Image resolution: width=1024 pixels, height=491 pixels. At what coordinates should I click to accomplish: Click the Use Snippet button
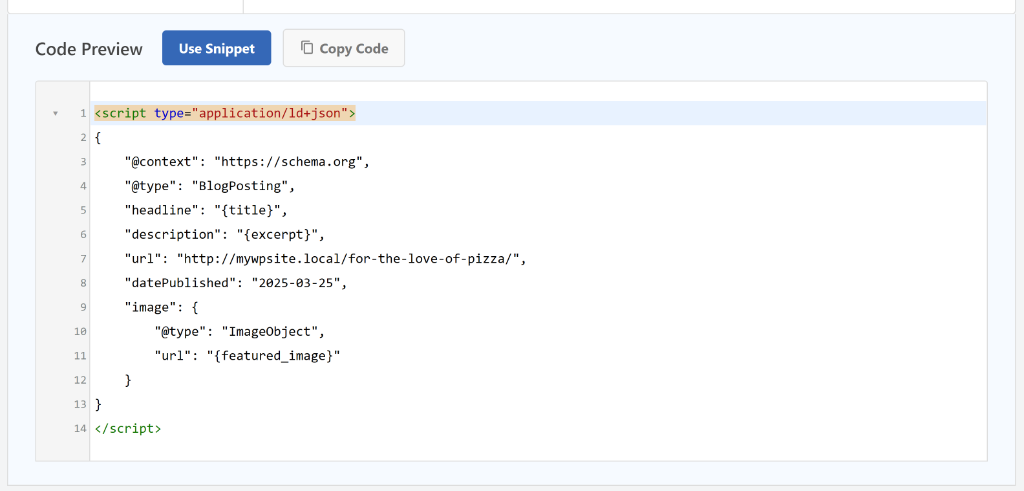pos(216,48)
